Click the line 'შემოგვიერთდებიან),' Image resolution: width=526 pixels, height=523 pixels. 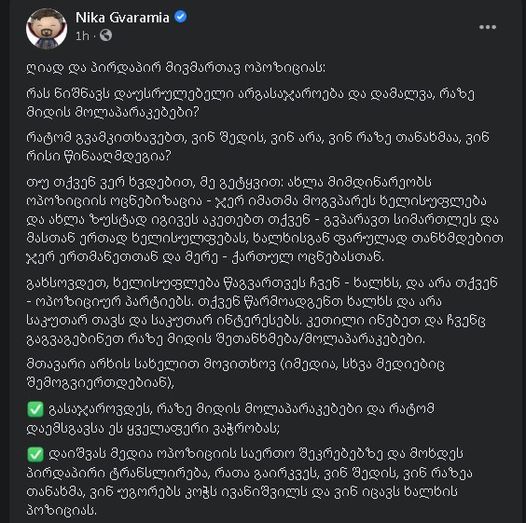100,383
